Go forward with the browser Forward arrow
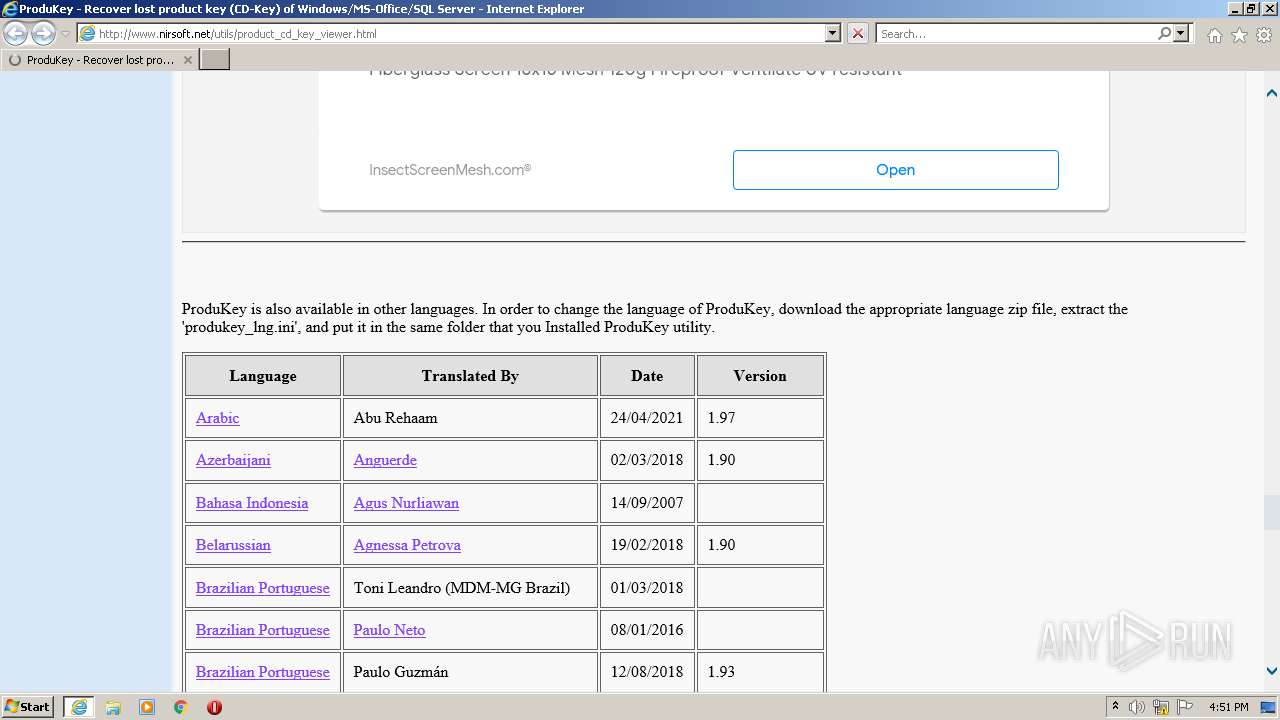The height and width of the screenshot is (720, 1280). pos(43,34)
